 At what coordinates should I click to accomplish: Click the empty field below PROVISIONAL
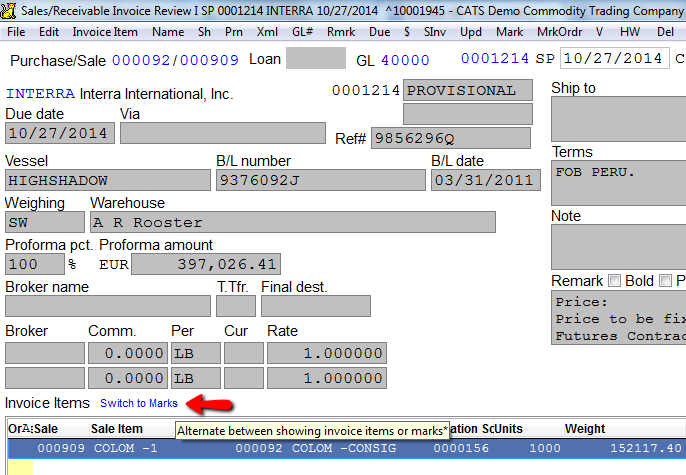(x=468, y=114)
